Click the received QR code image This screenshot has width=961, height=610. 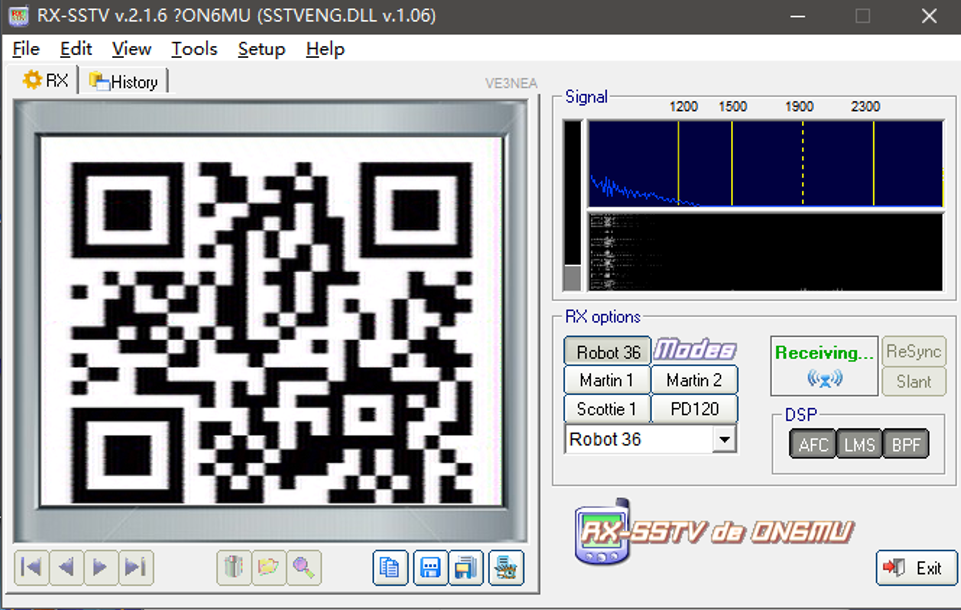pos(272,322)
